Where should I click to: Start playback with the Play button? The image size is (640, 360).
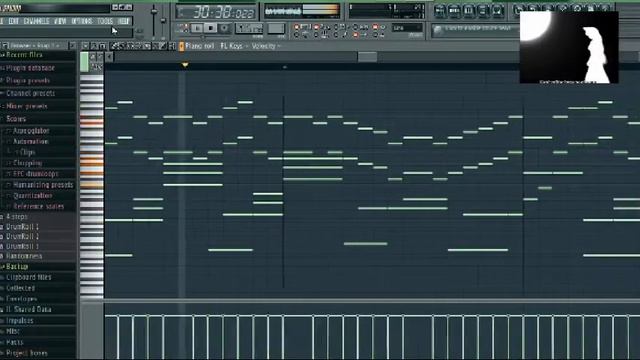point(197,28)
